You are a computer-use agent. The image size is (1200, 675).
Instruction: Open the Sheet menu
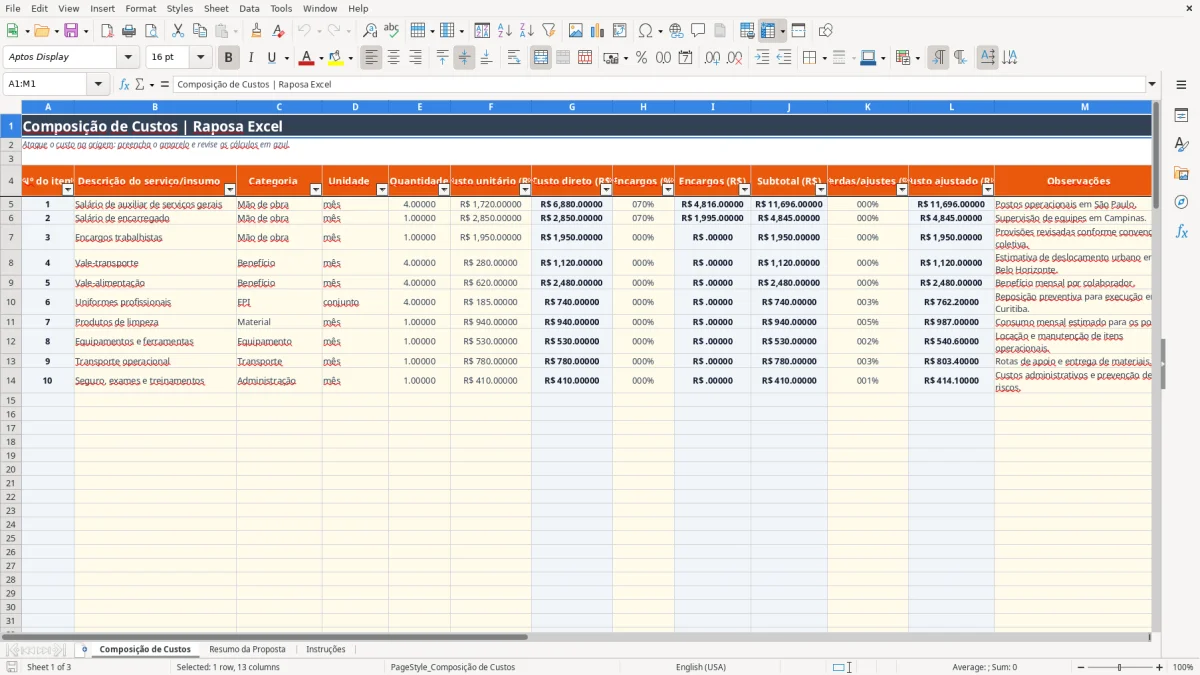coord(216,8)
